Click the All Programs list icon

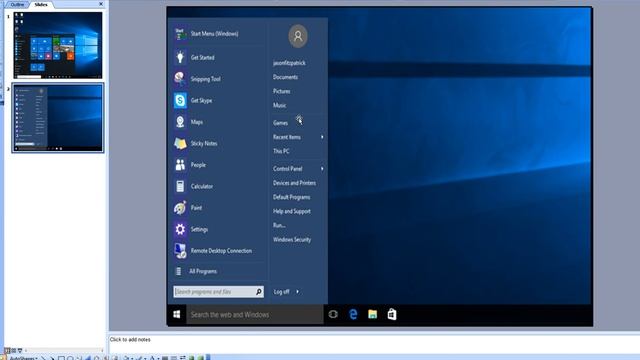[178, 271]
